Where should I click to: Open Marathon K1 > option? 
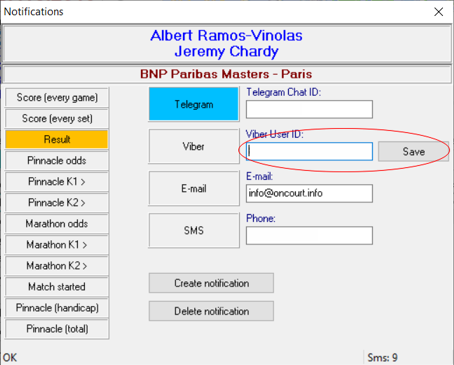(x=57, y=245)
